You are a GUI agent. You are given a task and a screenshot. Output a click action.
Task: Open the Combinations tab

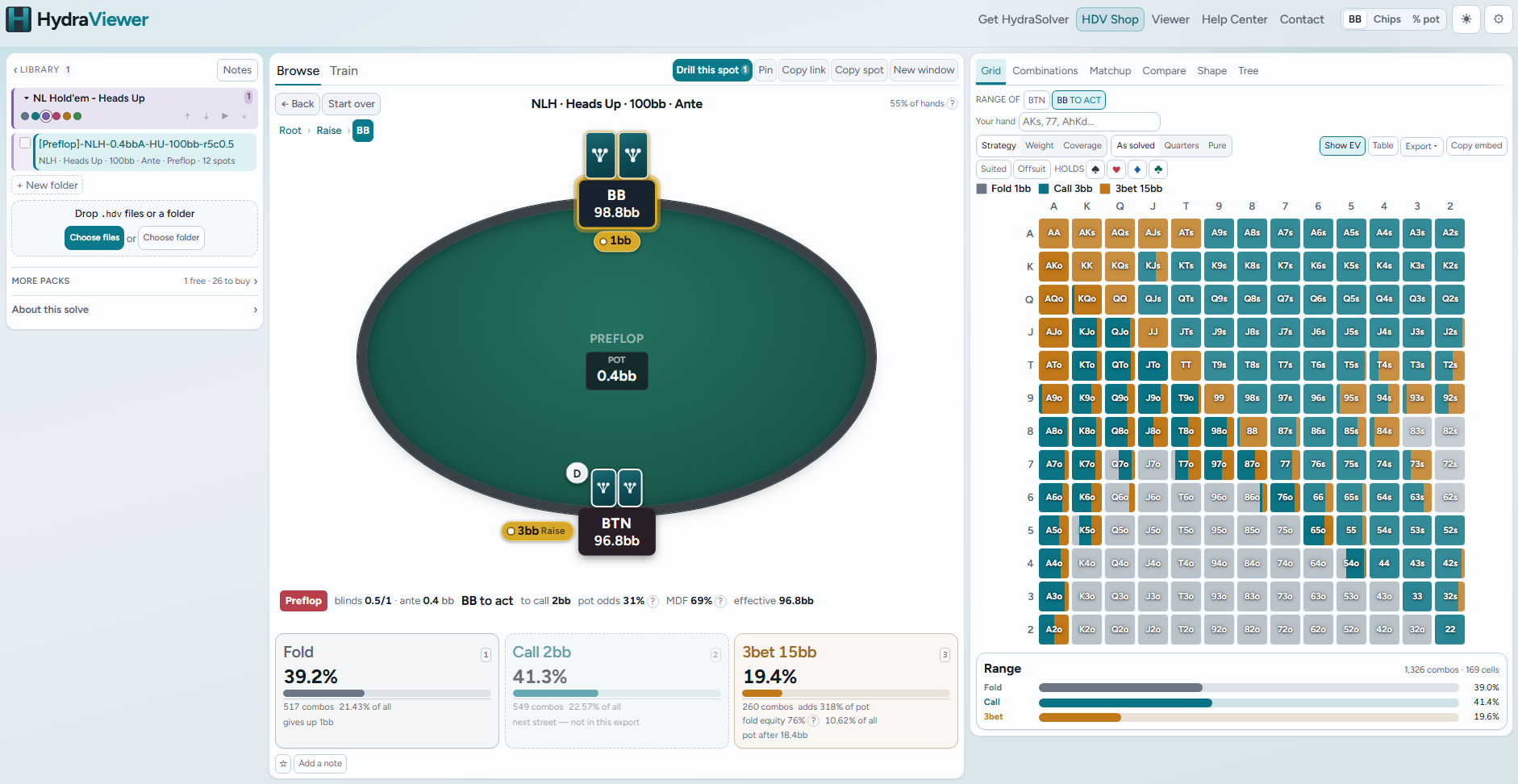1045,71
